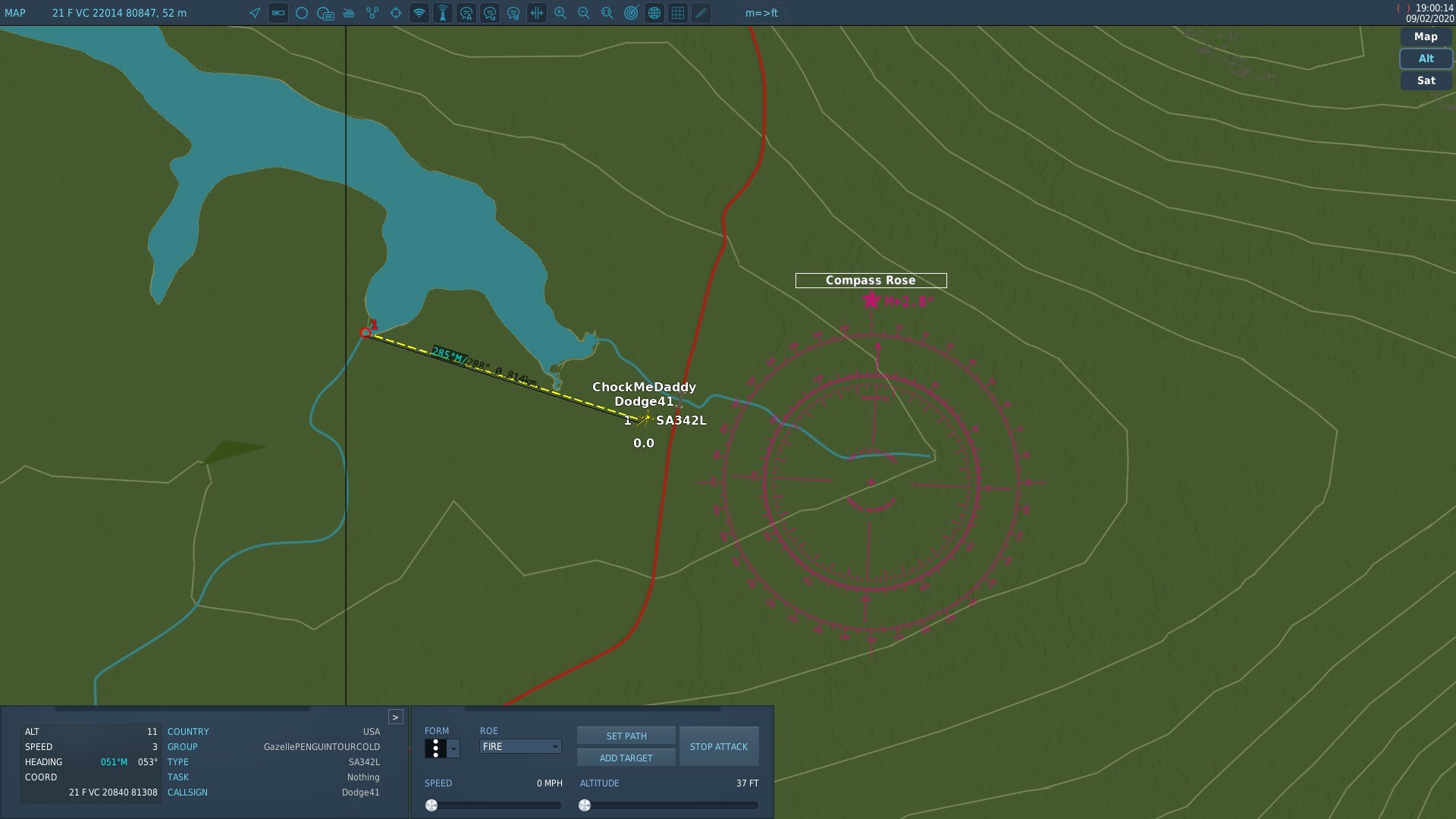Click the zoom-to-fit magnifier icon
Image resolution: width=1456 pixels, height=819 pixels.
coord(607,13)
